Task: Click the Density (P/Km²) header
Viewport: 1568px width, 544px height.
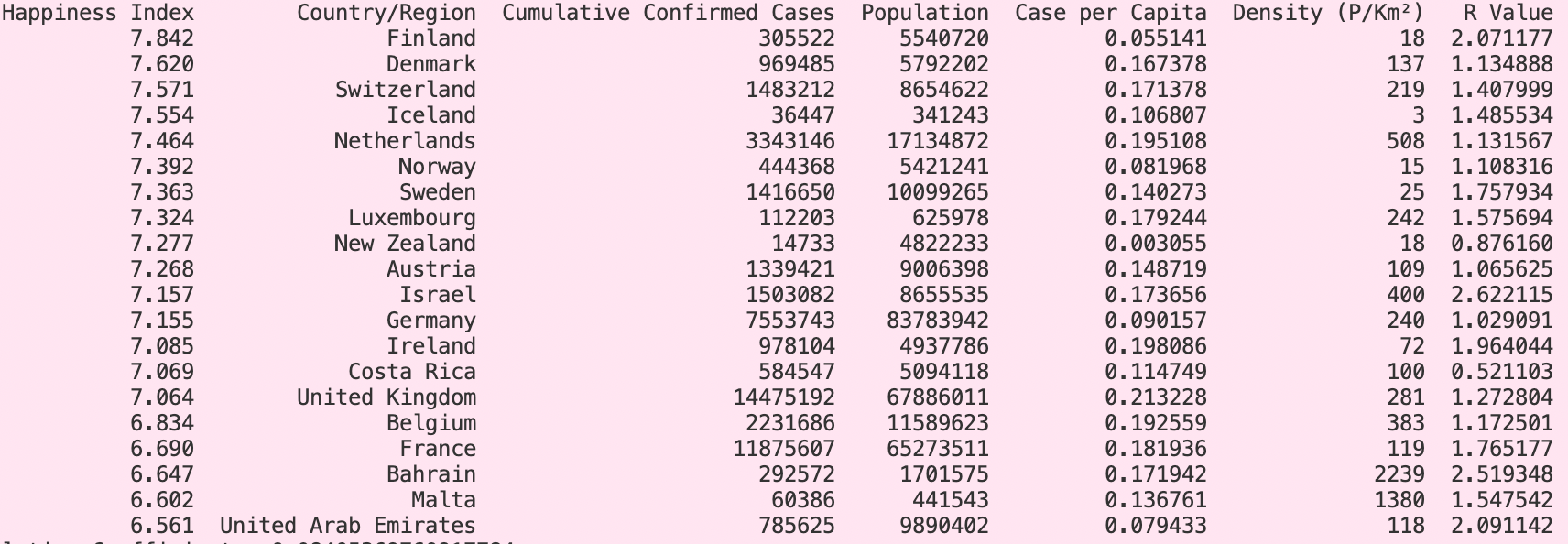Action: 1329,13
